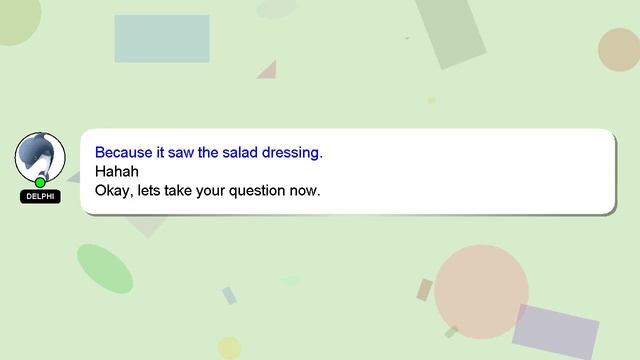Select the DELPHI name label
The width and height of the screenshot is (640, 360).
click(x=40, y=196)
